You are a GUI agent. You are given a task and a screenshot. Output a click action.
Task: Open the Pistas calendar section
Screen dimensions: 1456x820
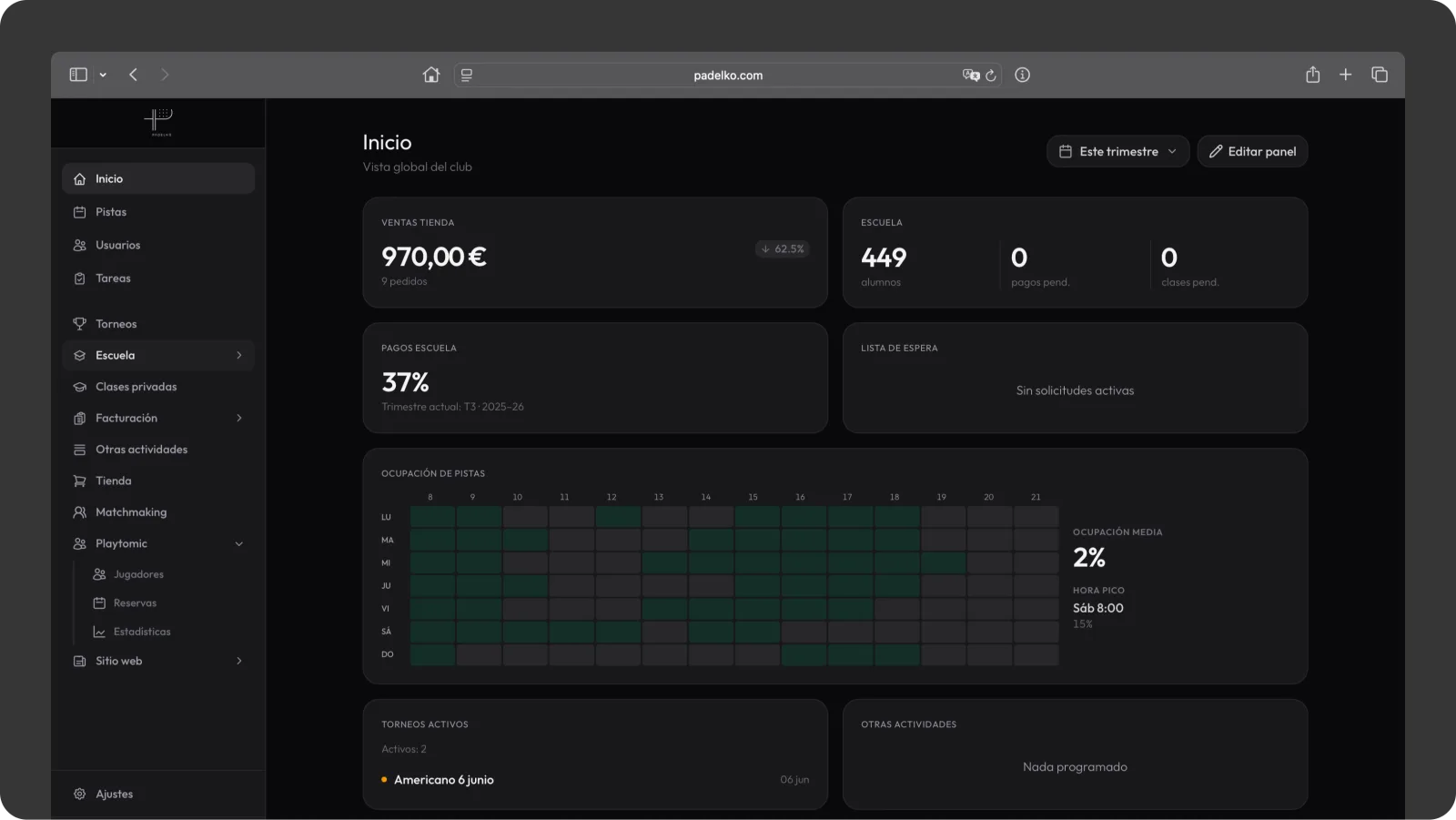click(x=157, y=212)
